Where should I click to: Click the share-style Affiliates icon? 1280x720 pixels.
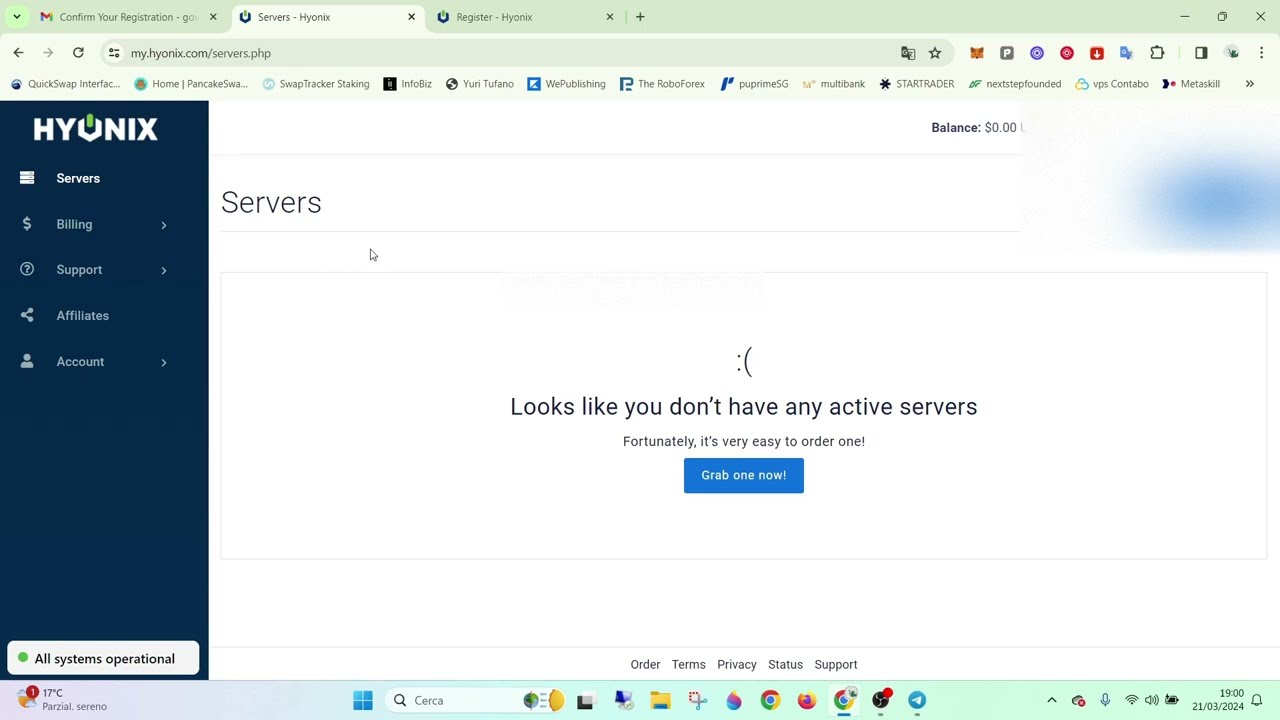27,315
